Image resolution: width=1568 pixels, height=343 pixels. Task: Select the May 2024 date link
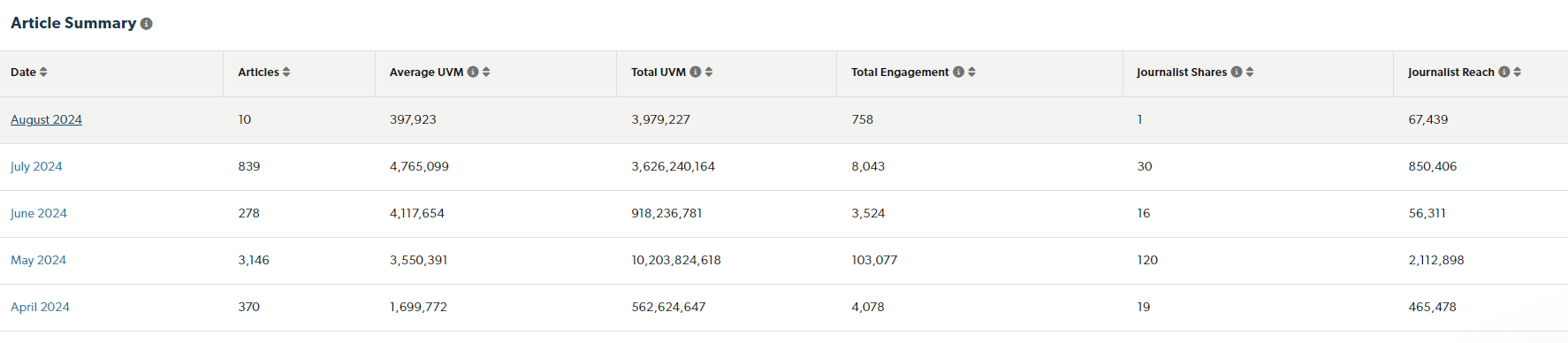point(38,260)
